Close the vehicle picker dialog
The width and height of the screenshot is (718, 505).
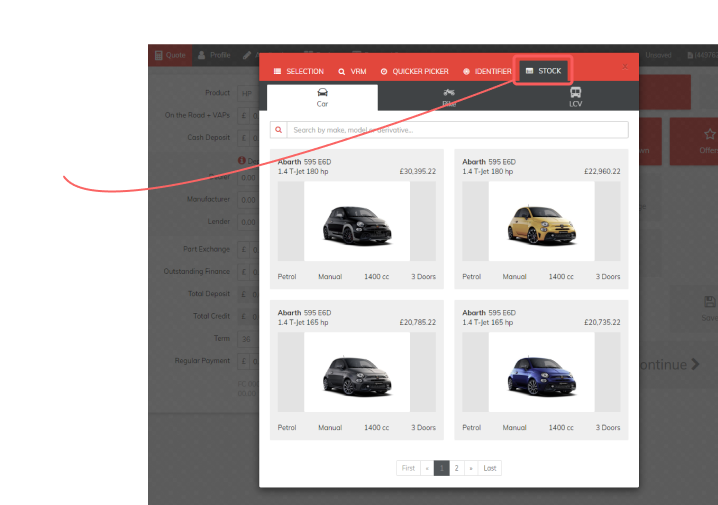(x=625, y=67)
